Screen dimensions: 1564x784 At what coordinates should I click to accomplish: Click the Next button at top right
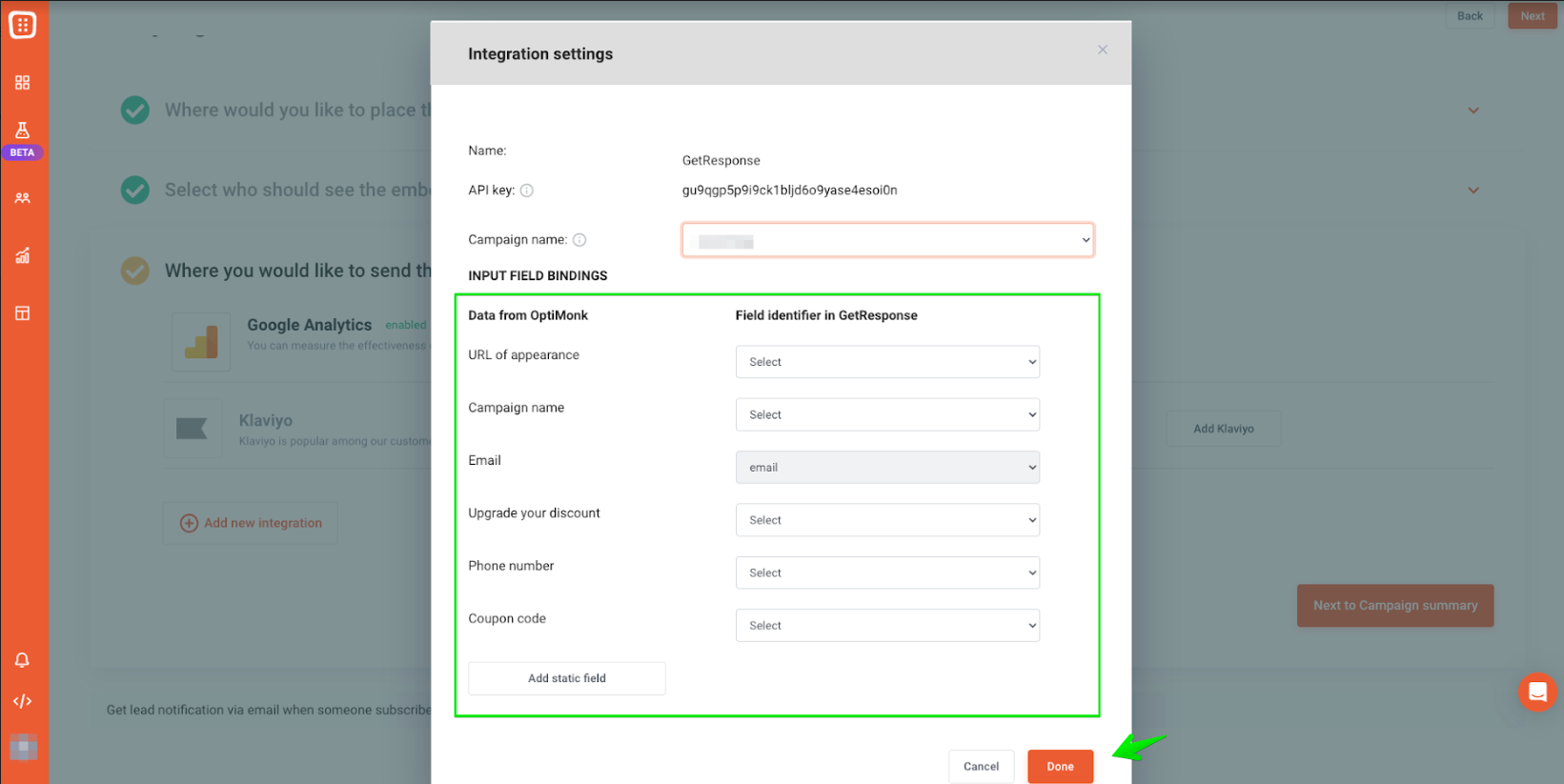(x=1533, y=16)
